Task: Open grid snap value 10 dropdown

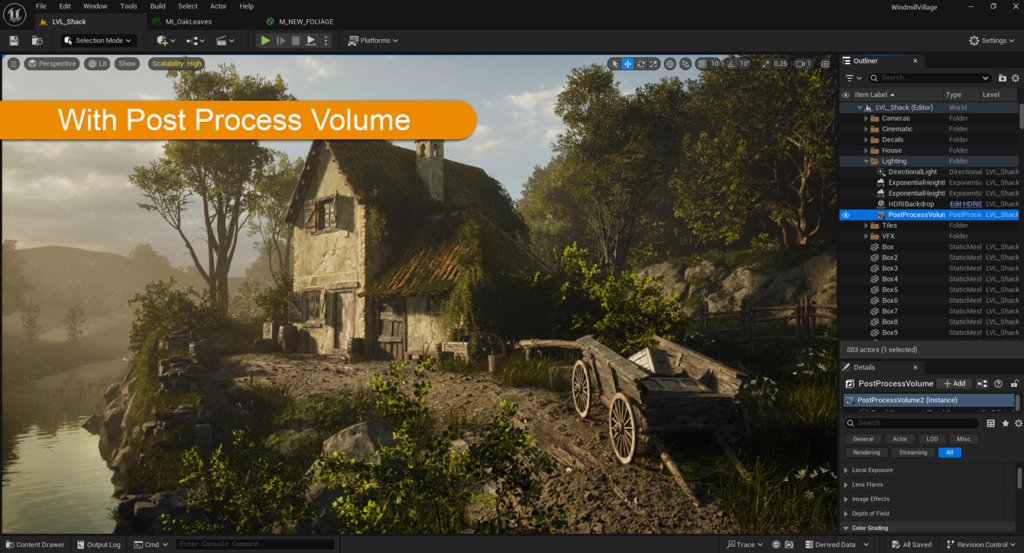Action: point(715,63)
